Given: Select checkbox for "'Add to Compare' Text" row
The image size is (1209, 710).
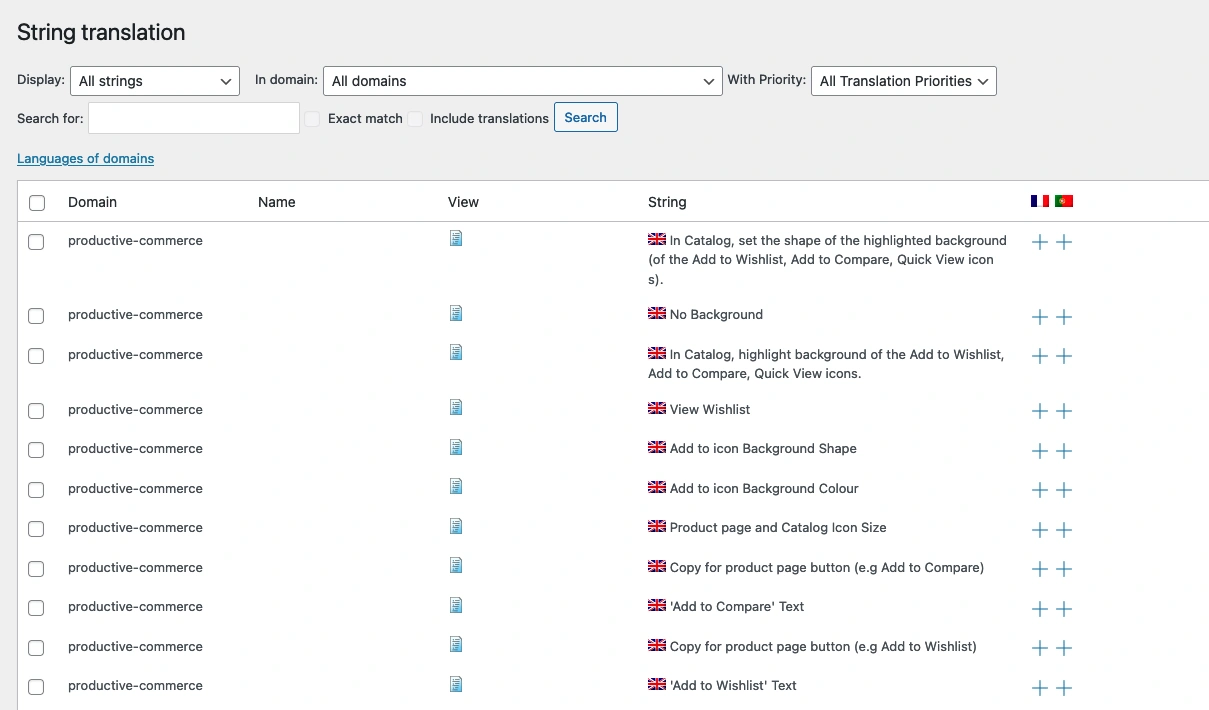Looking at the screenshot, I should (36, 608).
